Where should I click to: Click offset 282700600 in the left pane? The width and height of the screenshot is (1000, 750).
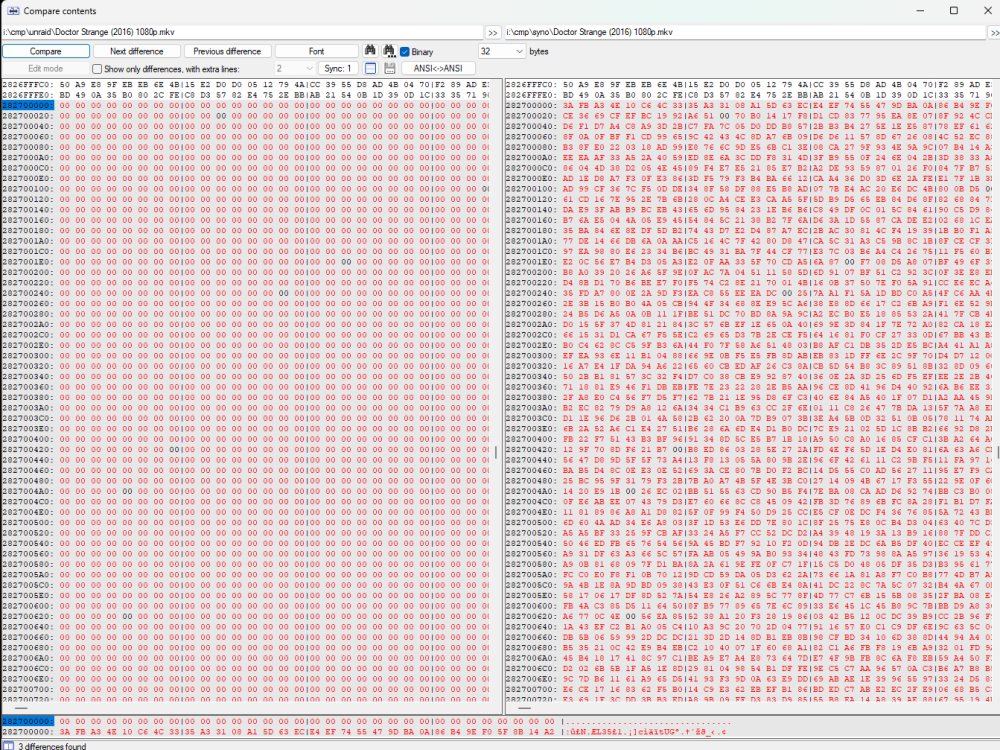(28, 606)
